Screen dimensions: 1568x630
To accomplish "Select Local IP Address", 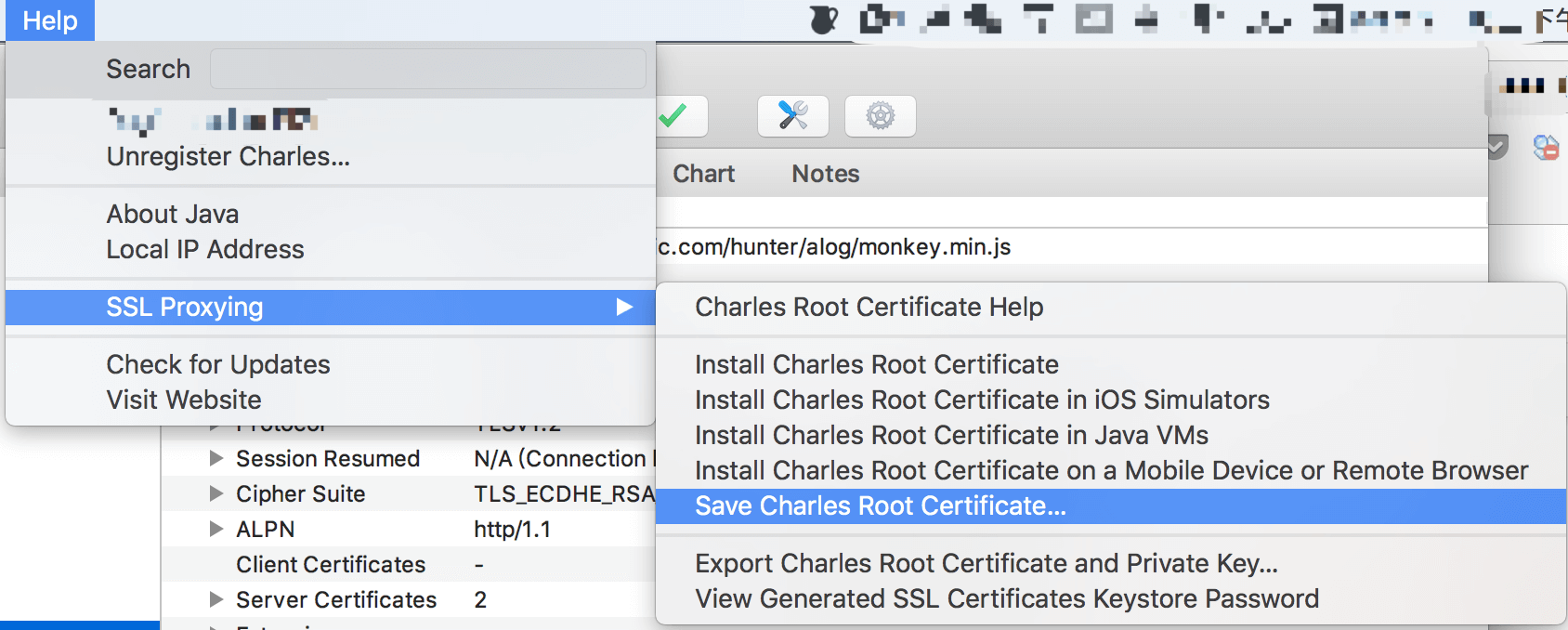I will click(205, 249).
